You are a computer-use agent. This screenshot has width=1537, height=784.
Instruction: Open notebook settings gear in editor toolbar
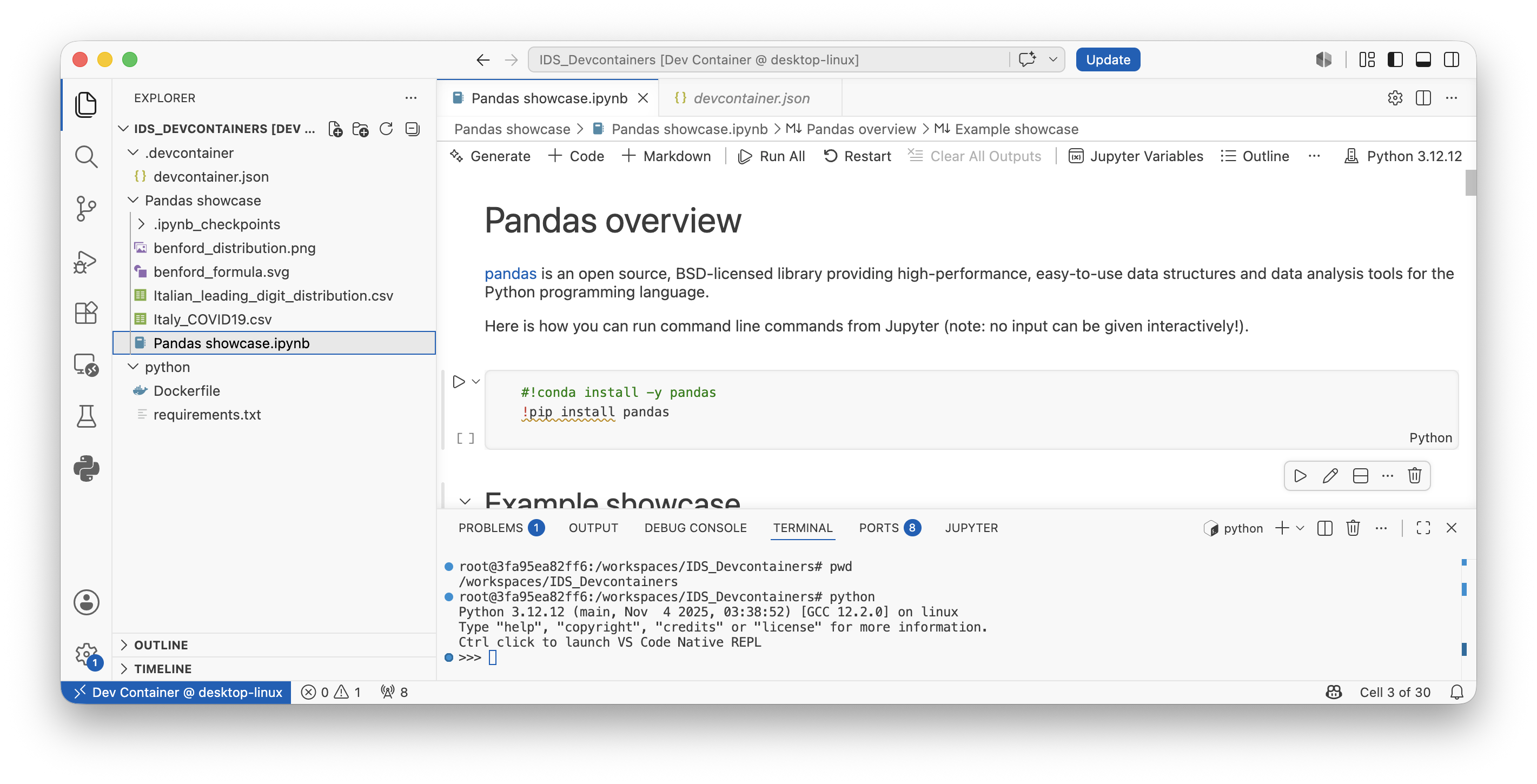click(x=1395, y=98)
